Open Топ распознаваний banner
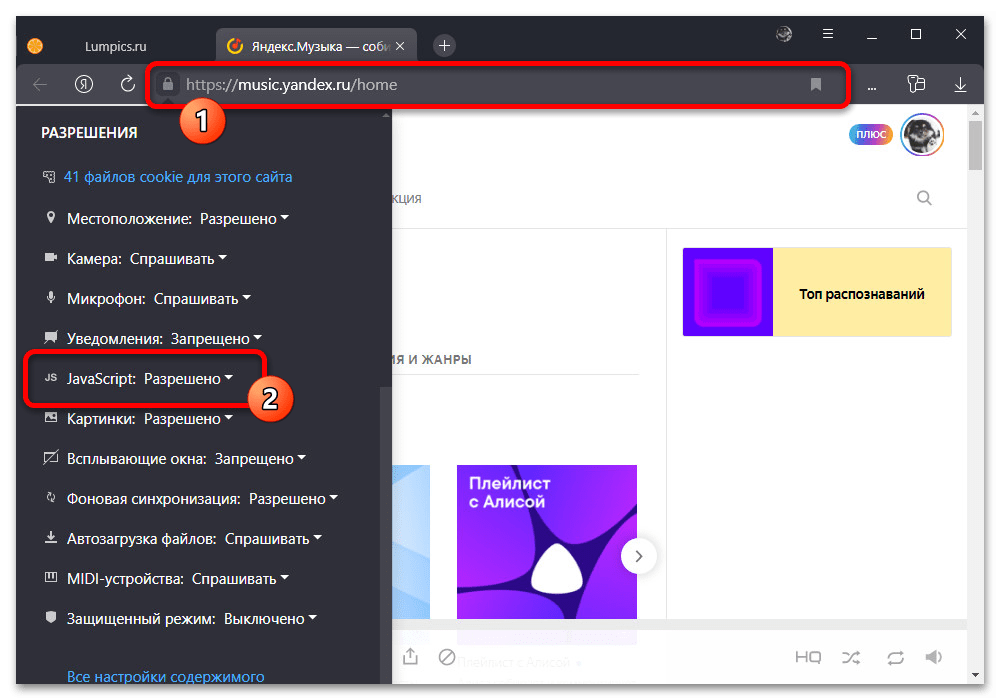This screenshot has width=1000, height=700. tap(817, 292)
